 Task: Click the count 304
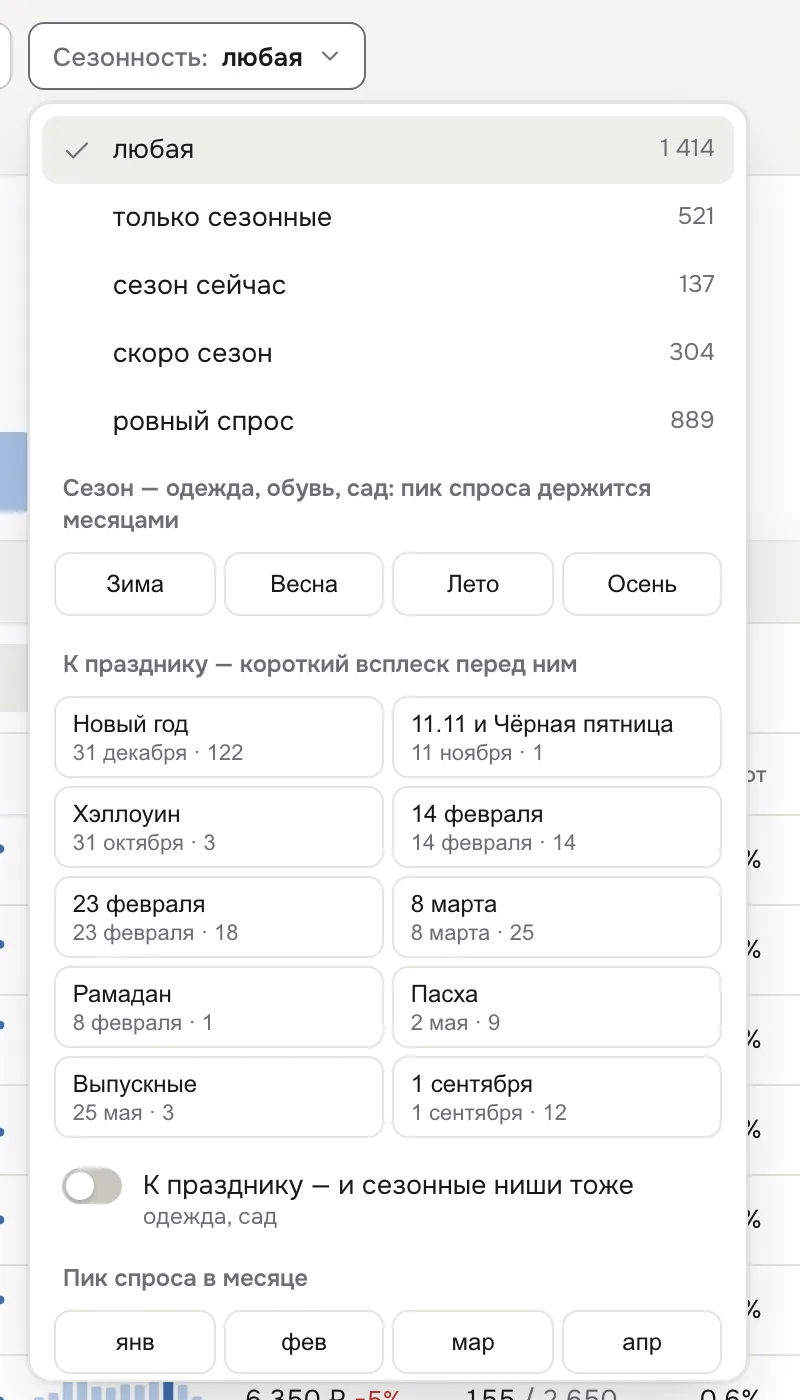692,352
